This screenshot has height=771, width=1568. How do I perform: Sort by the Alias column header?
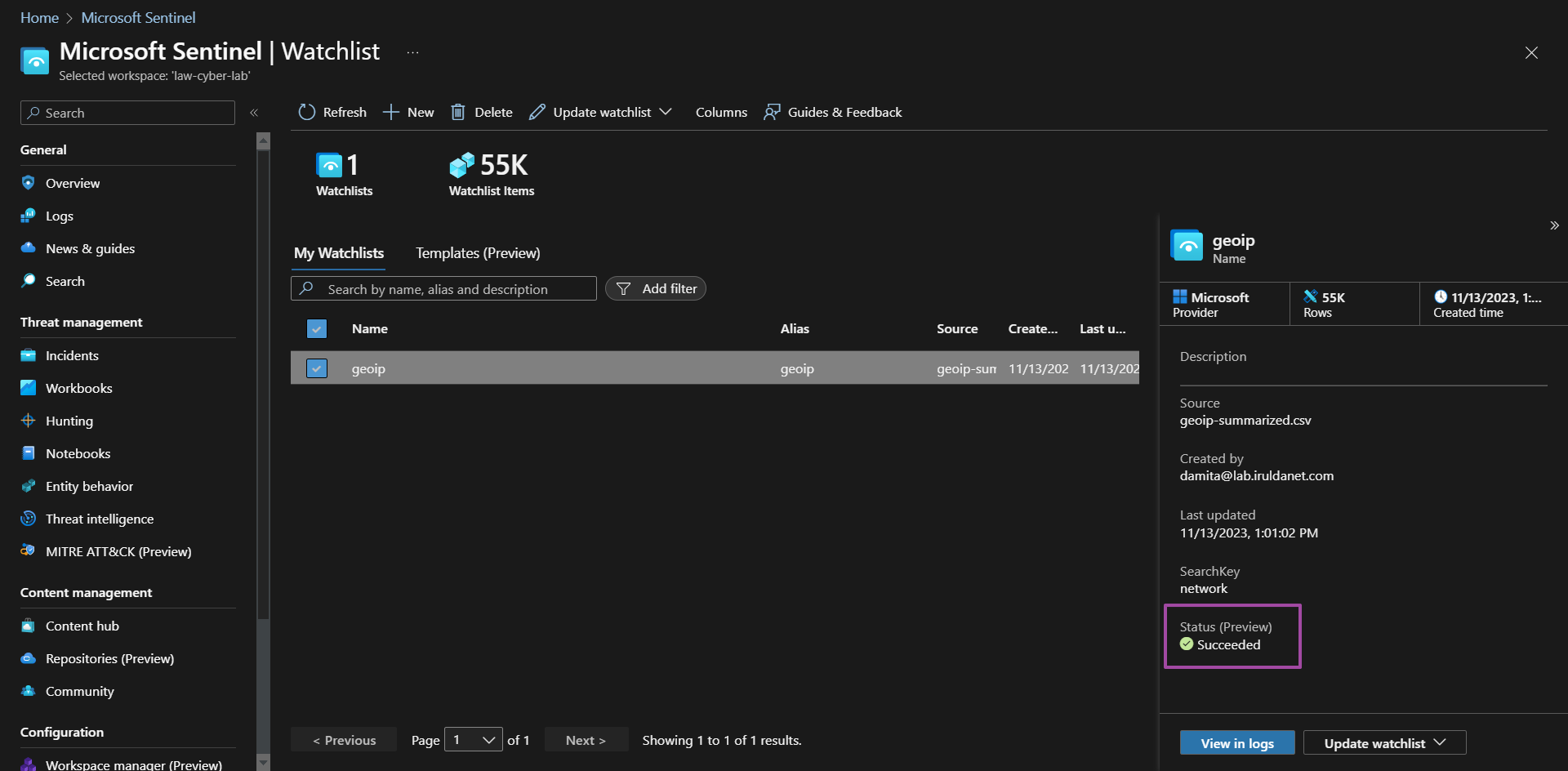pyautogui.click(x=795, y=329)
